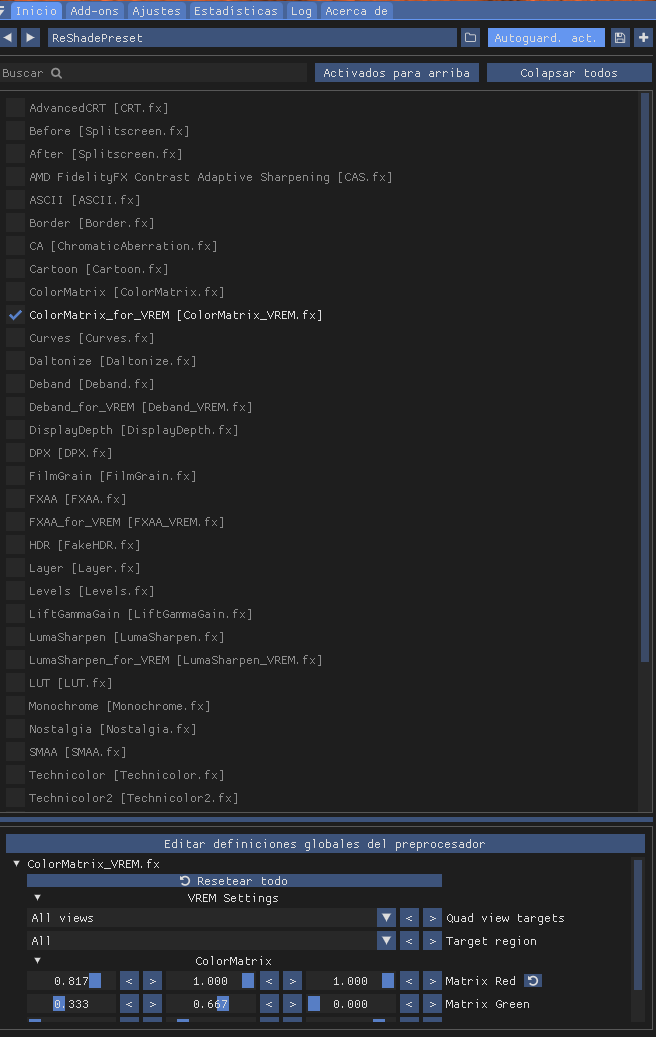Turn on the LumaSharpen effect checkbox

click(15, 637)
